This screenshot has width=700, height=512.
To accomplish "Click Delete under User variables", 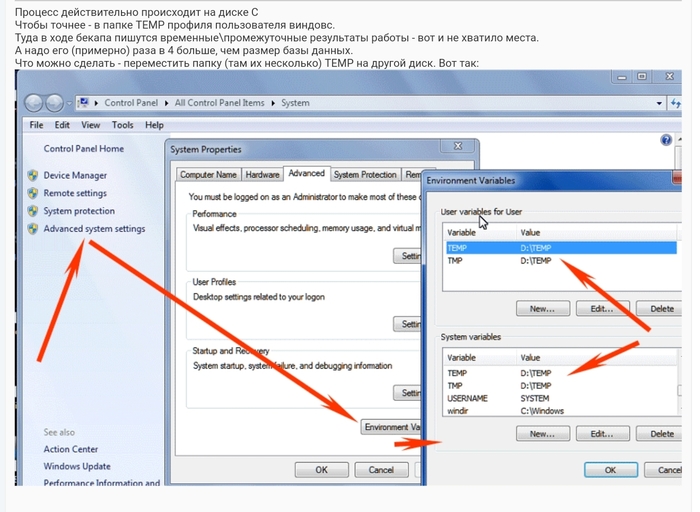I will (659, 308).
